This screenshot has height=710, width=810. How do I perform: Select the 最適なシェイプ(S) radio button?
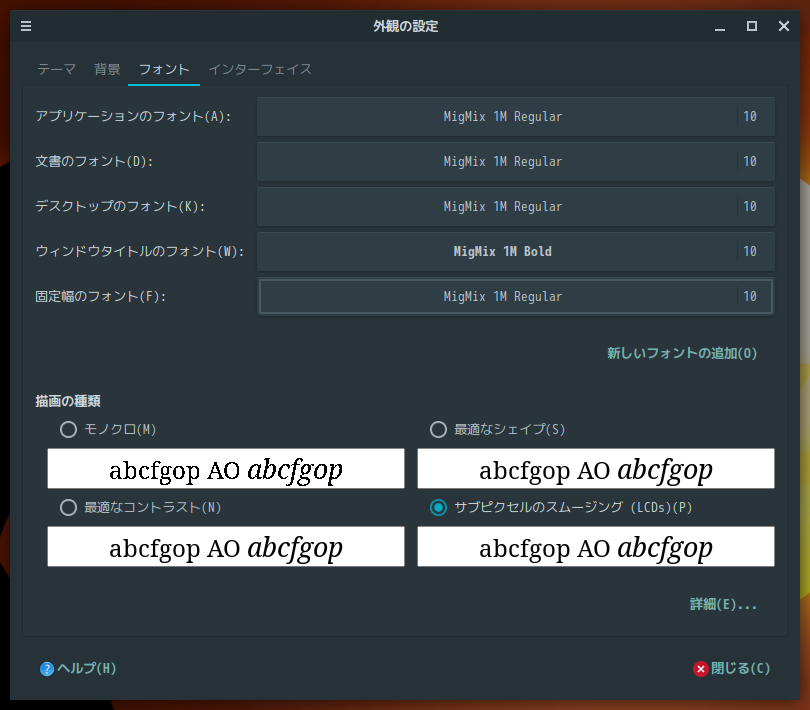438,429
